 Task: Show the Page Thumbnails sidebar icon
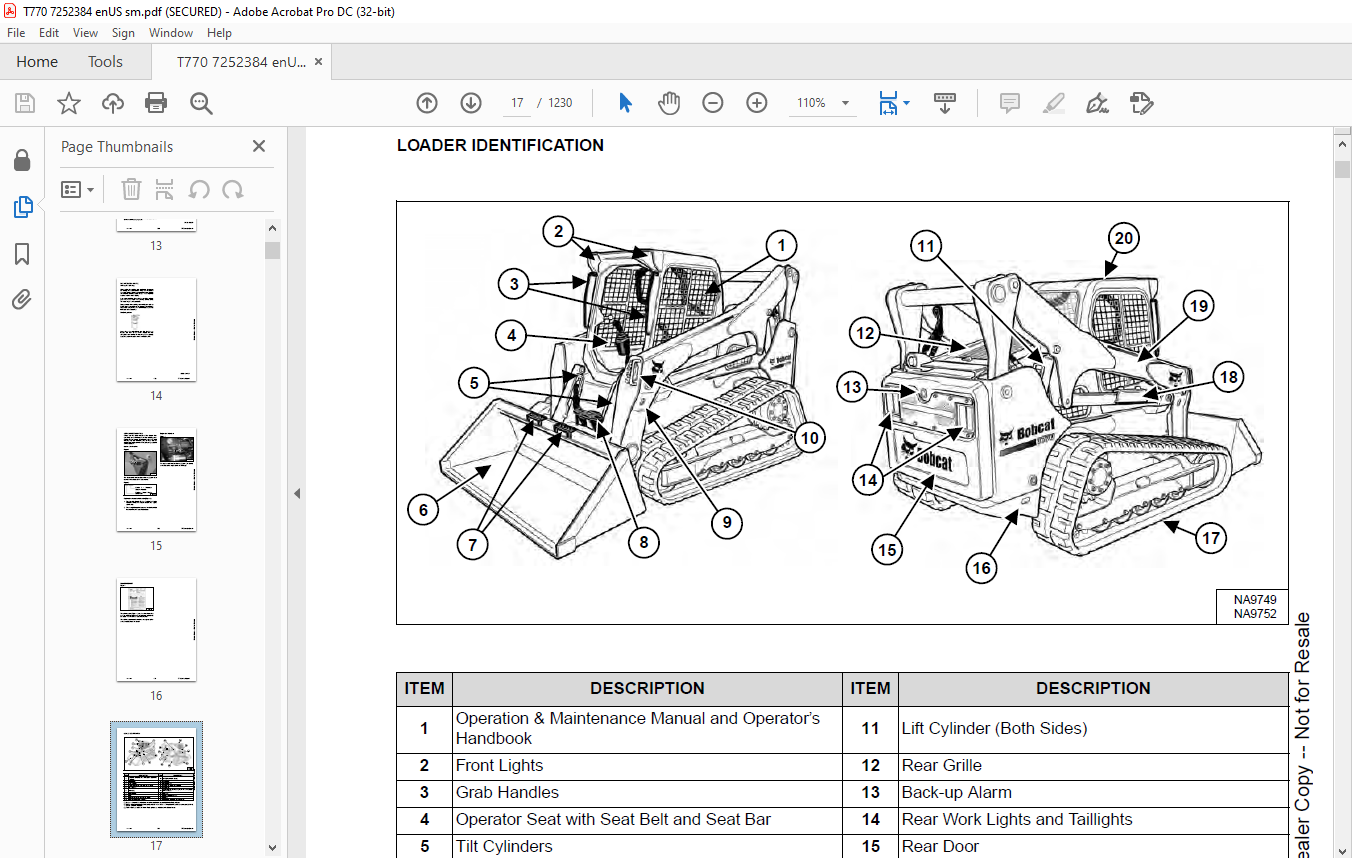[x=22, y=207]
